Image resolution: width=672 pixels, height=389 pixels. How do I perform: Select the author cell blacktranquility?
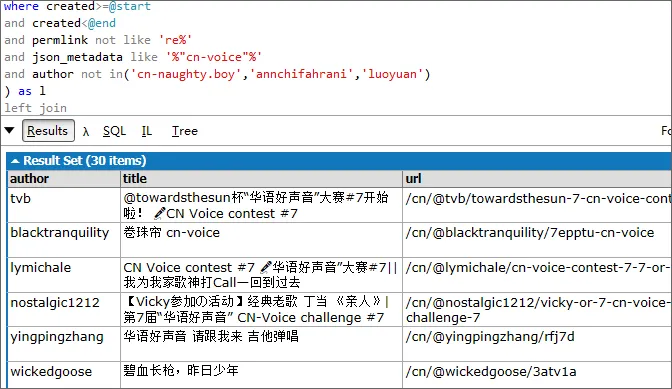point(64,240)
